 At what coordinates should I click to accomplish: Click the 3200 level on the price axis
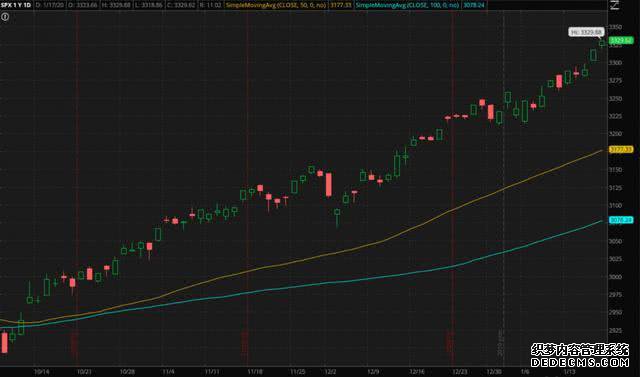(x=616, y=134)
